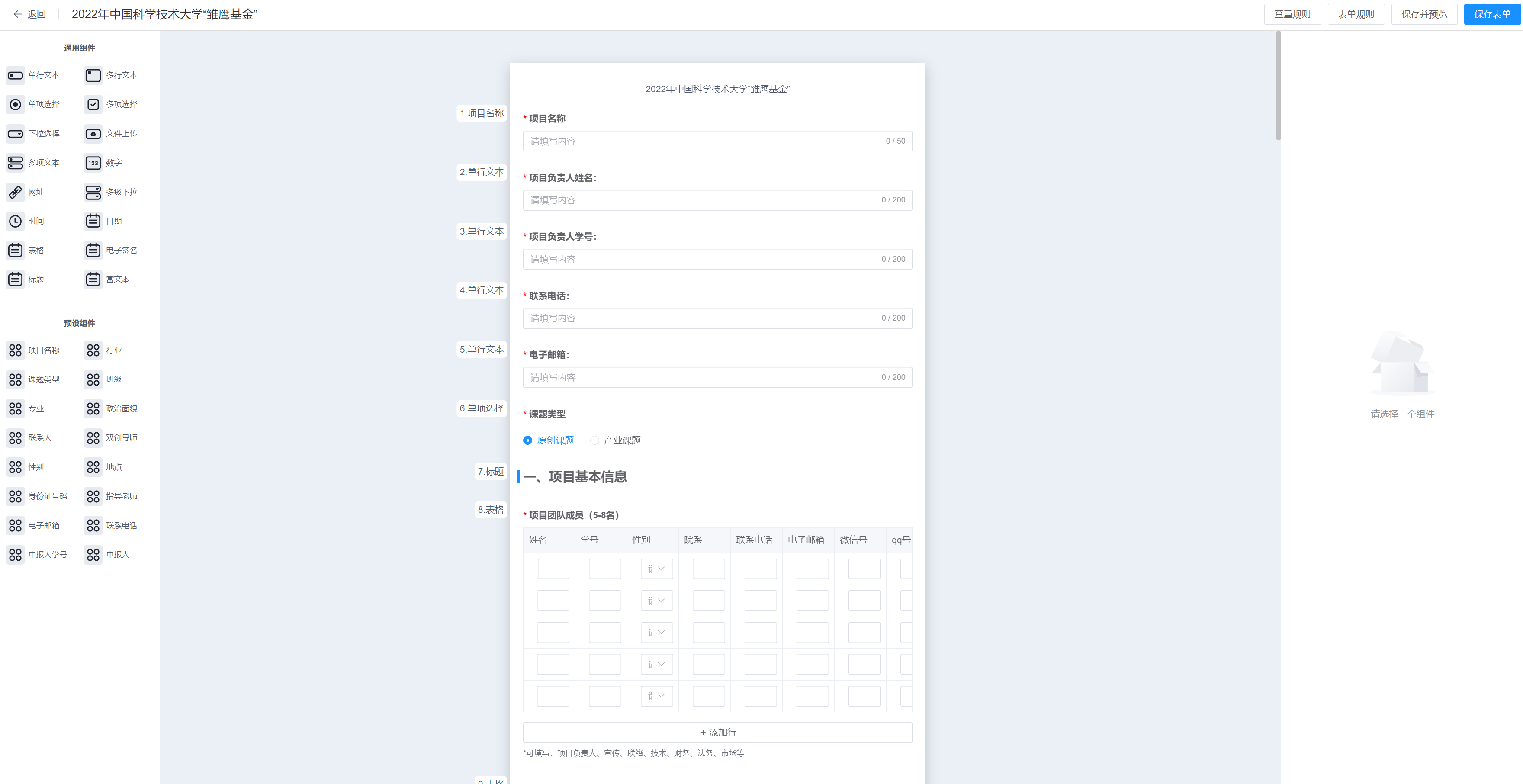Pick the 日期 calendar component icon
This screenshot has width=1523, height=784.
point(93,221)
